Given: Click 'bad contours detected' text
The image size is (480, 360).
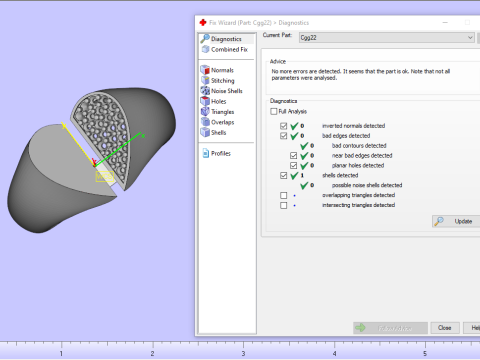Looking at the screenshot, I should tap(359, 146).
